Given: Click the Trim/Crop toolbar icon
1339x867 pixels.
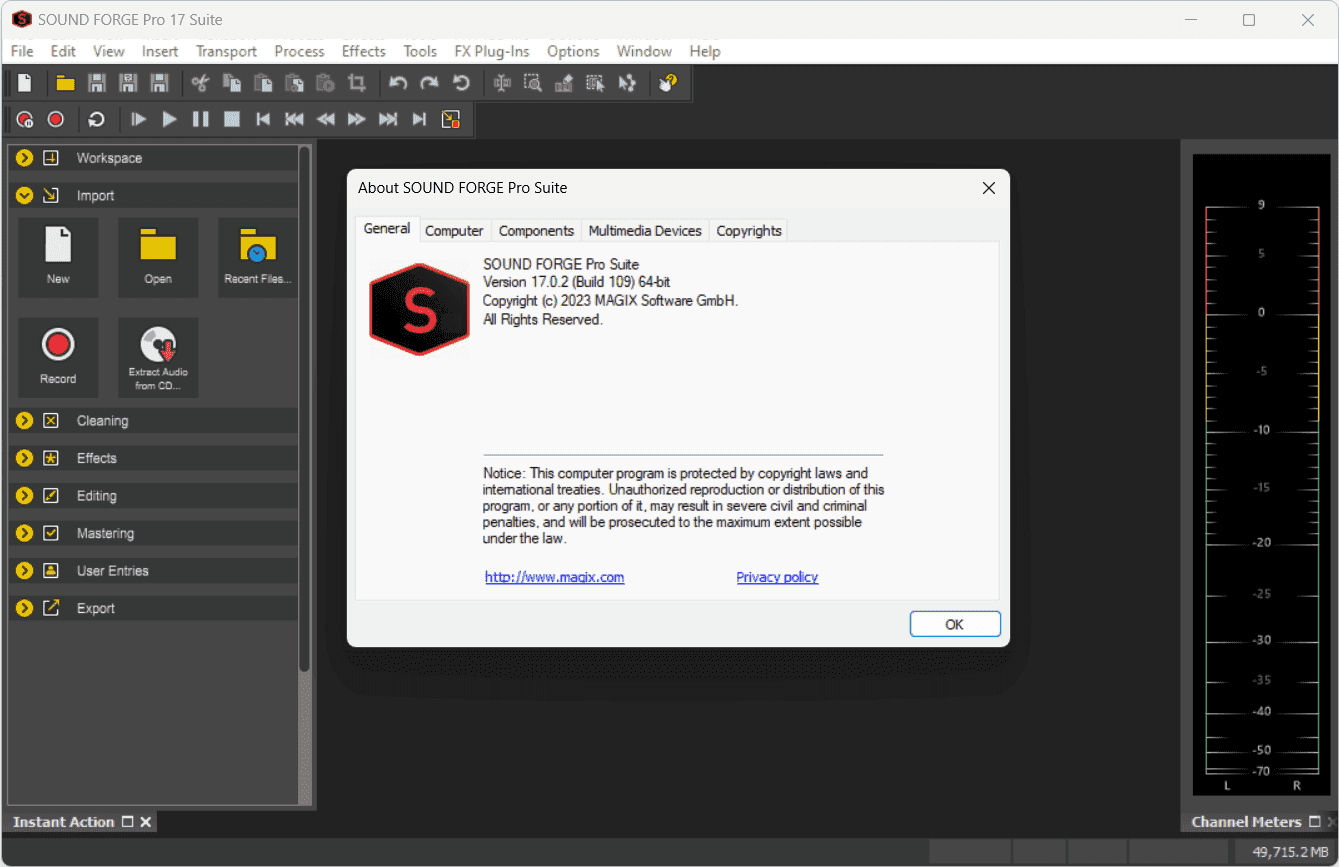Looking at the screenshot, I should click(356, 83).
